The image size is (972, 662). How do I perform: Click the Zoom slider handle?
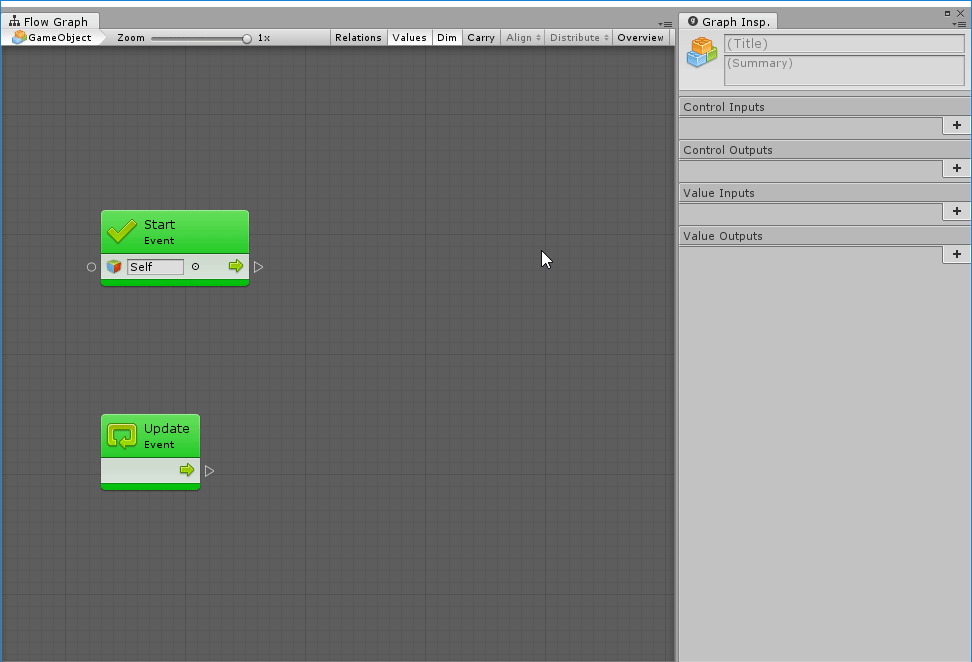tap(247, 38)
